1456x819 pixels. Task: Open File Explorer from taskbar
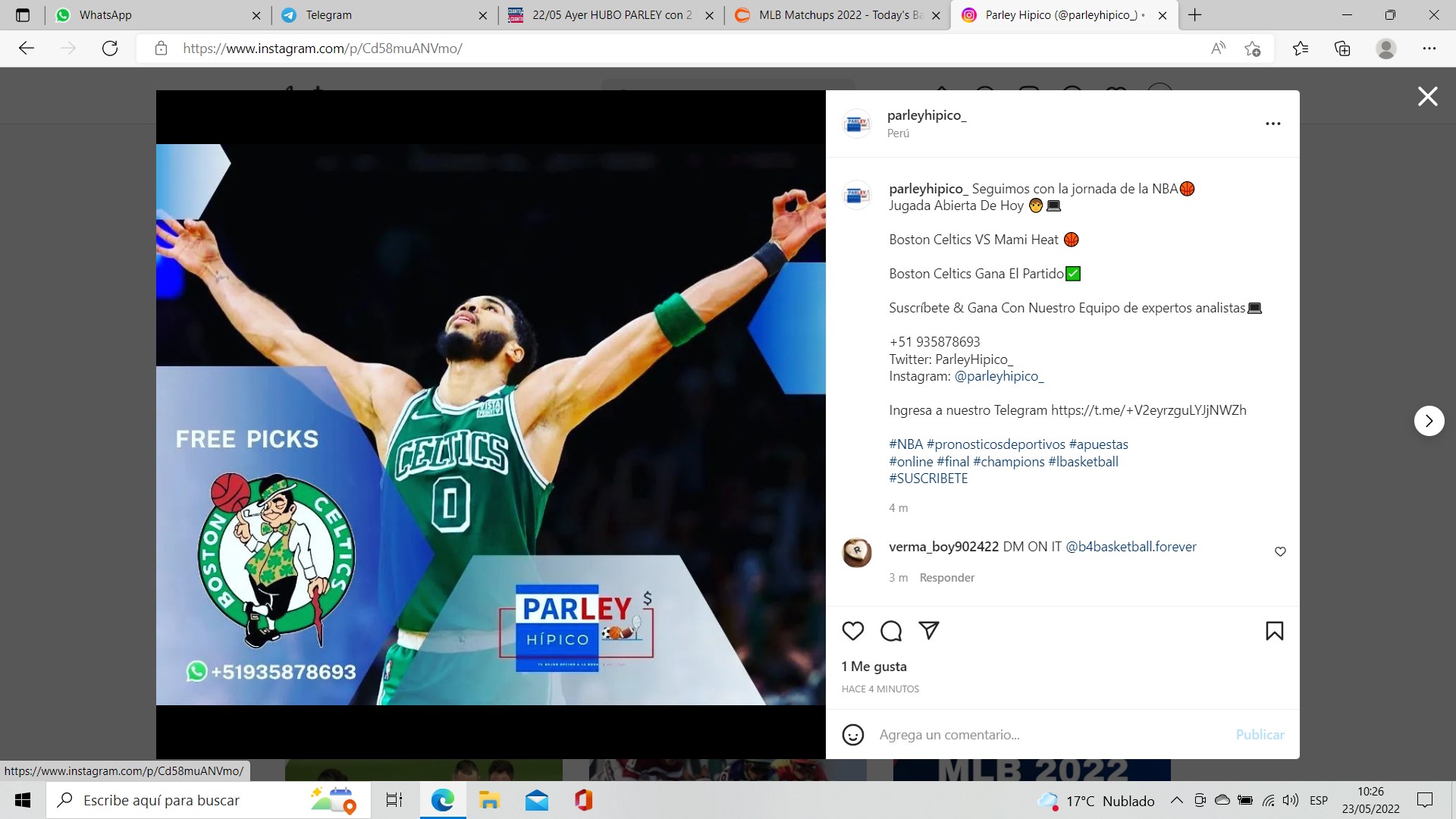[x=489, y=800]
